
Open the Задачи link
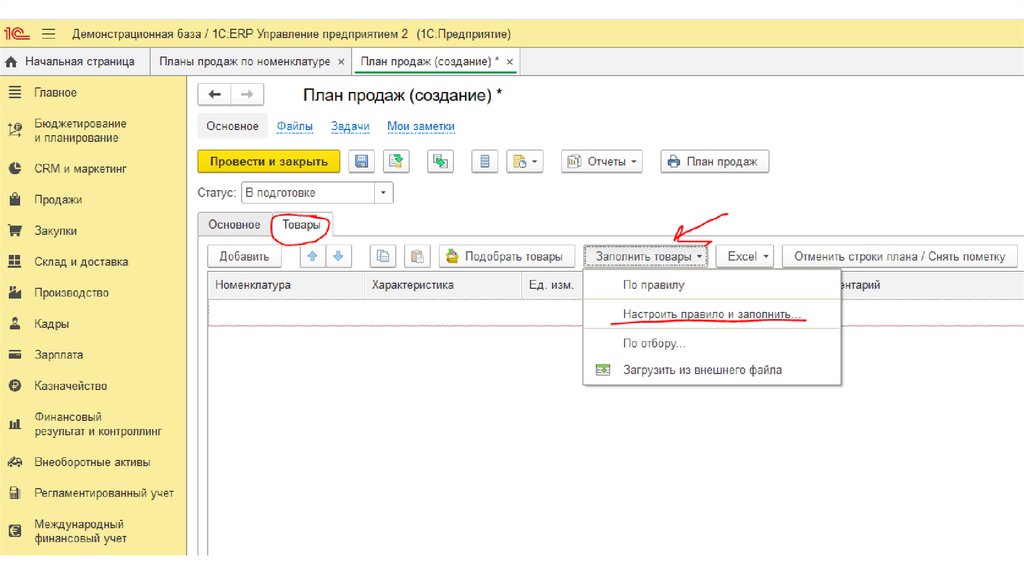[350, 126]
